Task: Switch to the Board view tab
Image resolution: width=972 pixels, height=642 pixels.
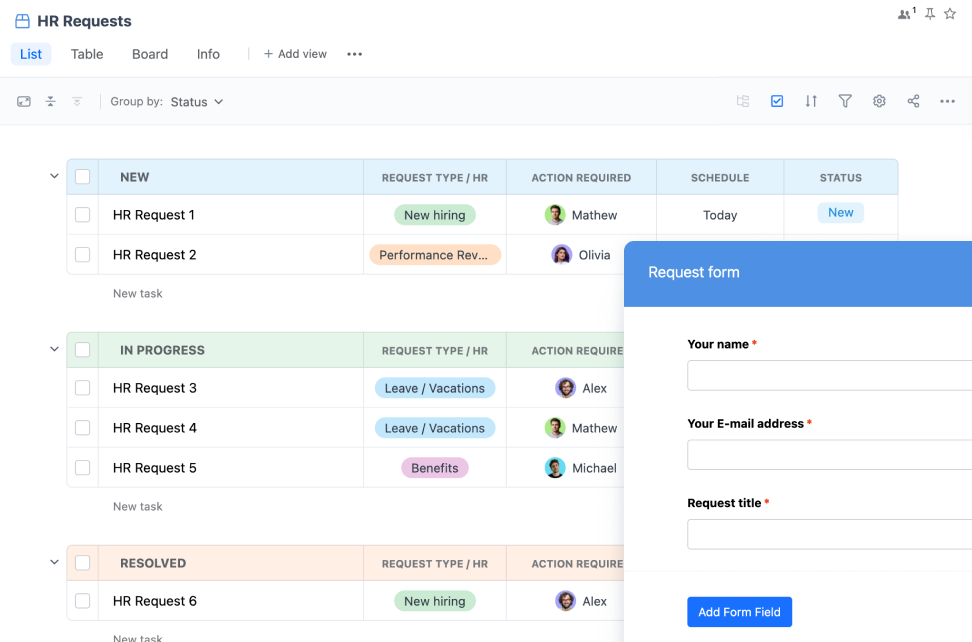Action: [150, 54]
